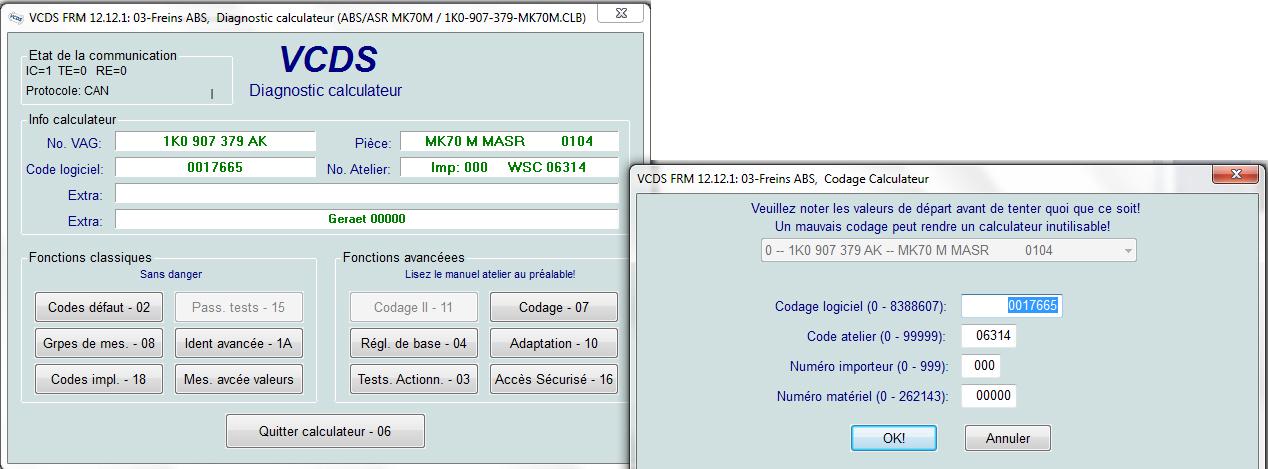The height and width of the screenshot is (469, 1268).
Task: Click the Code atelier input field
Action: coord(989,336)
